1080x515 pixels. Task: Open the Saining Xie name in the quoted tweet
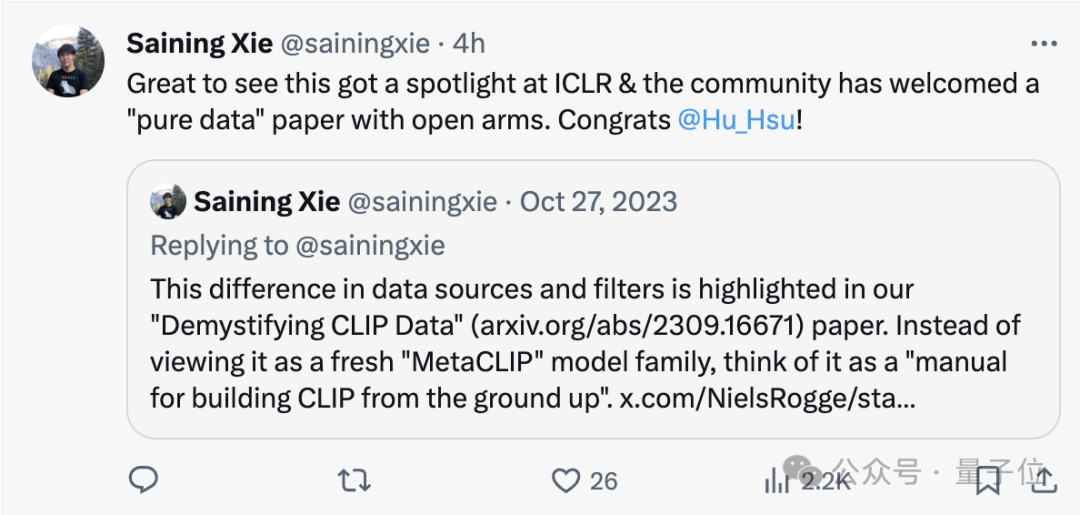coord(267,202)
